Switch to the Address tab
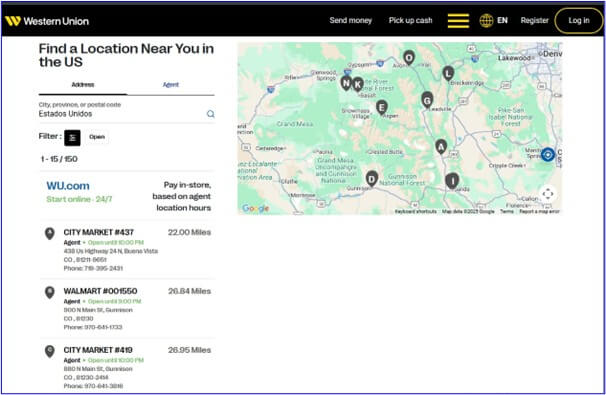 tap(83, 85)
